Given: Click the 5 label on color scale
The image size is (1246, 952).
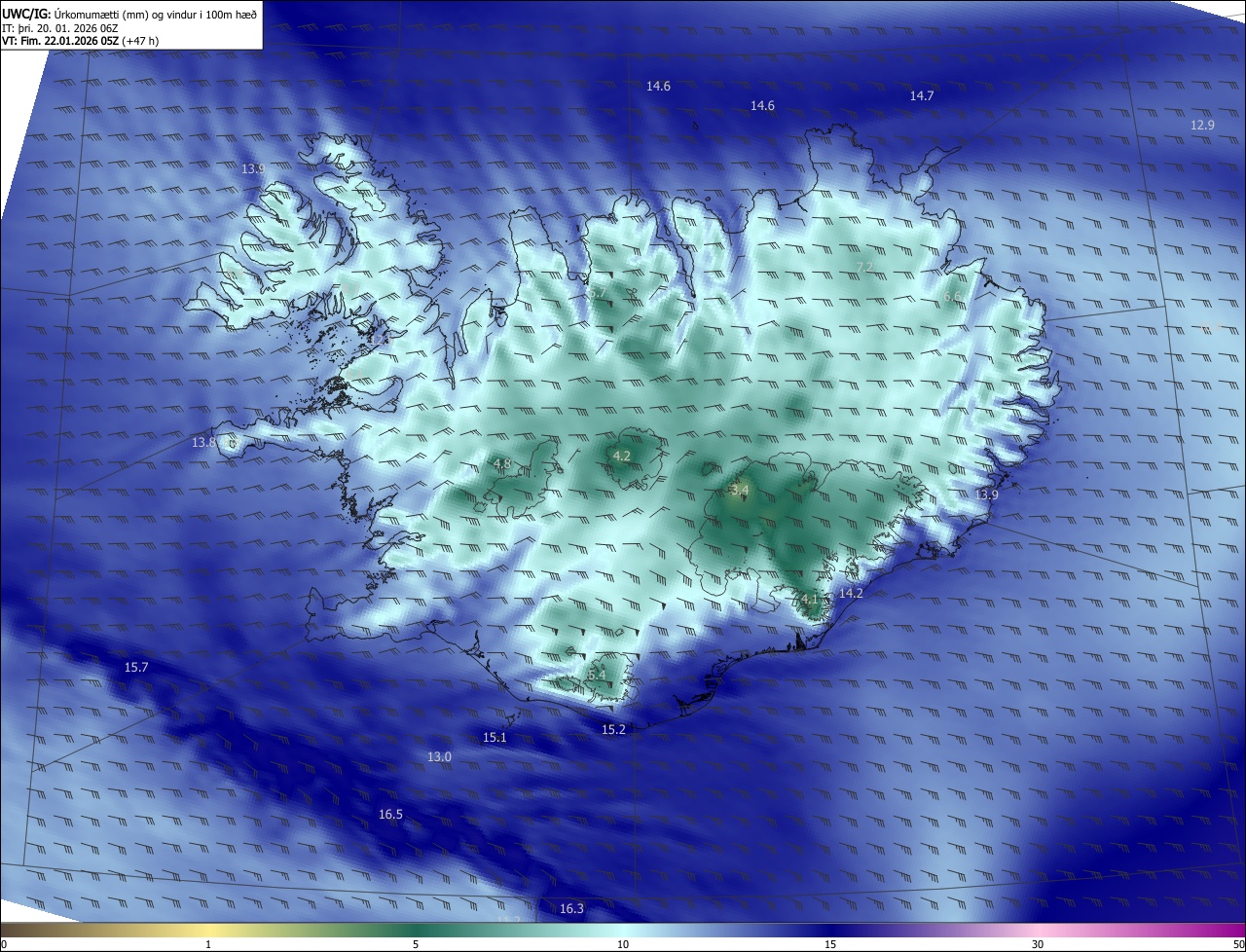Looking at the screenshot, I should click(x=416, y=944).
